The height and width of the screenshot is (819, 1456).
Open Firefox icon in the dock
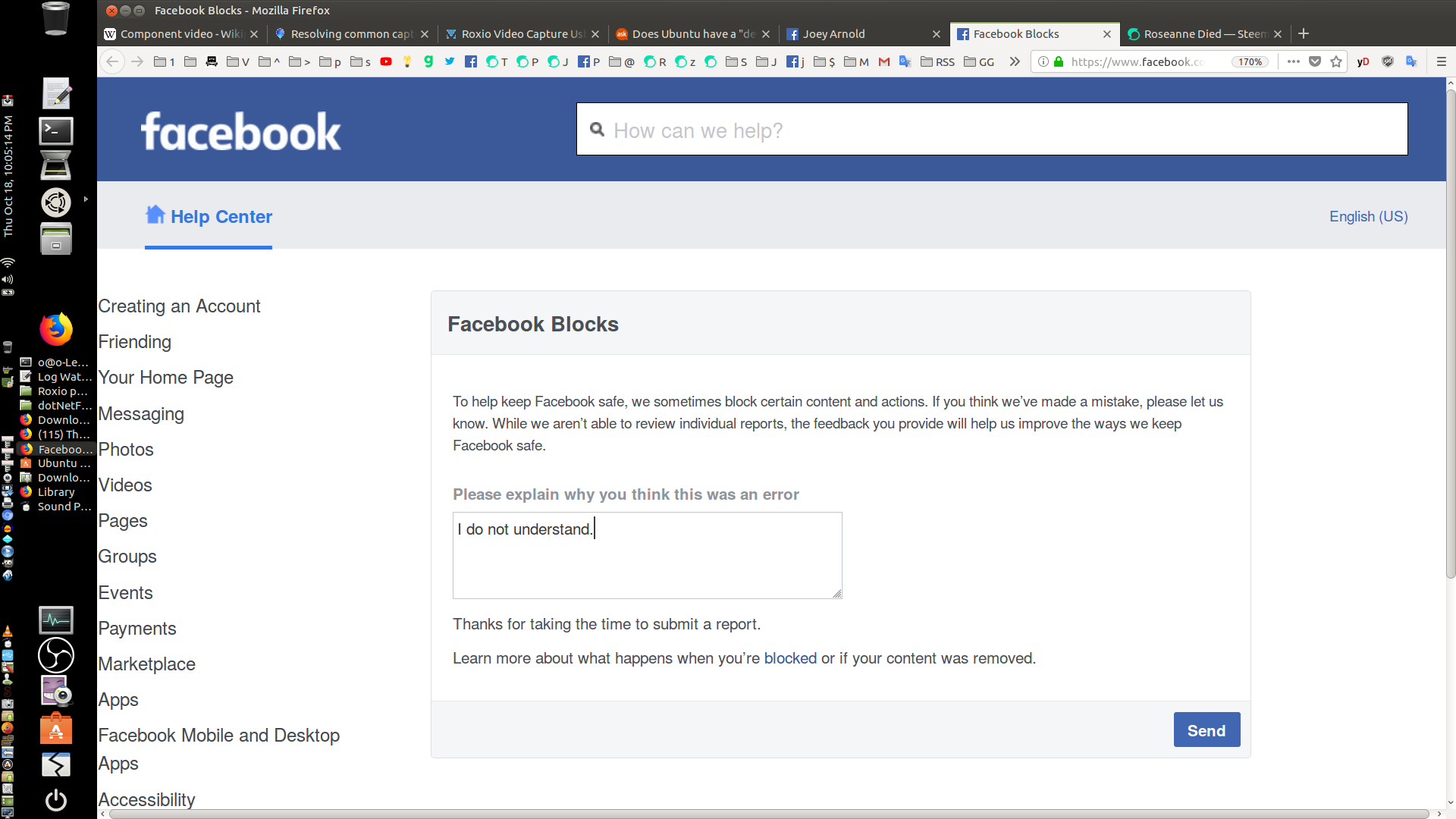(x=56, y=329)
